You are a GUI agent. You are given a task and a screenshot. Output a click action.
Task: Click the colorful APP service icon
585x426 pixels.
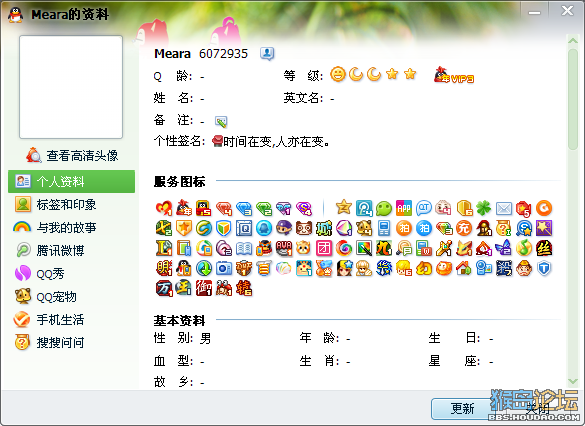(404, 208)
